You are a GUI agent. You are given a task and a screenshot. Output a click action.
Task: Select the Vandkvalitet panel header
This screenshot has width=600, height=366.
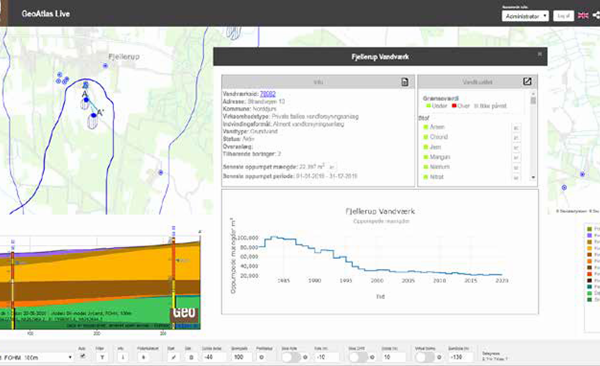click(x=477, y=82)
